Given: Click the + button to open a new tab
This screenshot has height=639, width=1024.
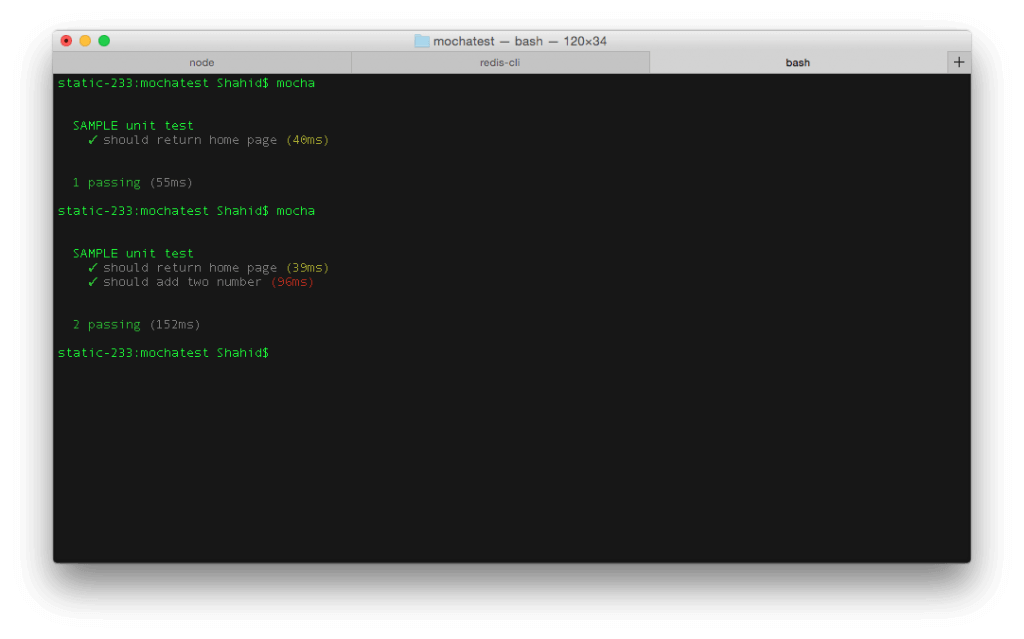Looking at the screenshot, I should 958,60.
